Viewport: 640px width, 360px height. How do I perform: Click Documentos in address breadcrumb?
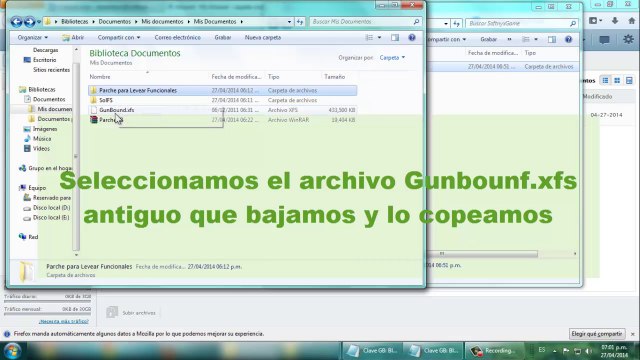(114, 22)
